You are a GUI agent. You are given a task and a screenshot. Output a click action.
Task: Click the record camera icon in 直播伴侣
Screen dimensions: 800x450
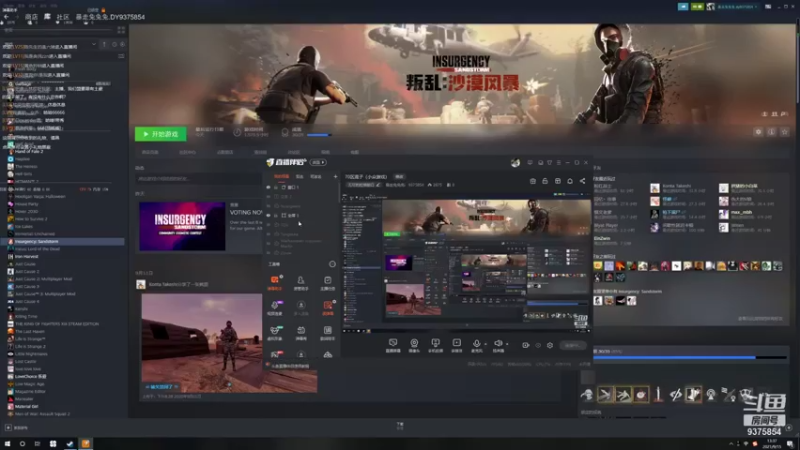526,345
